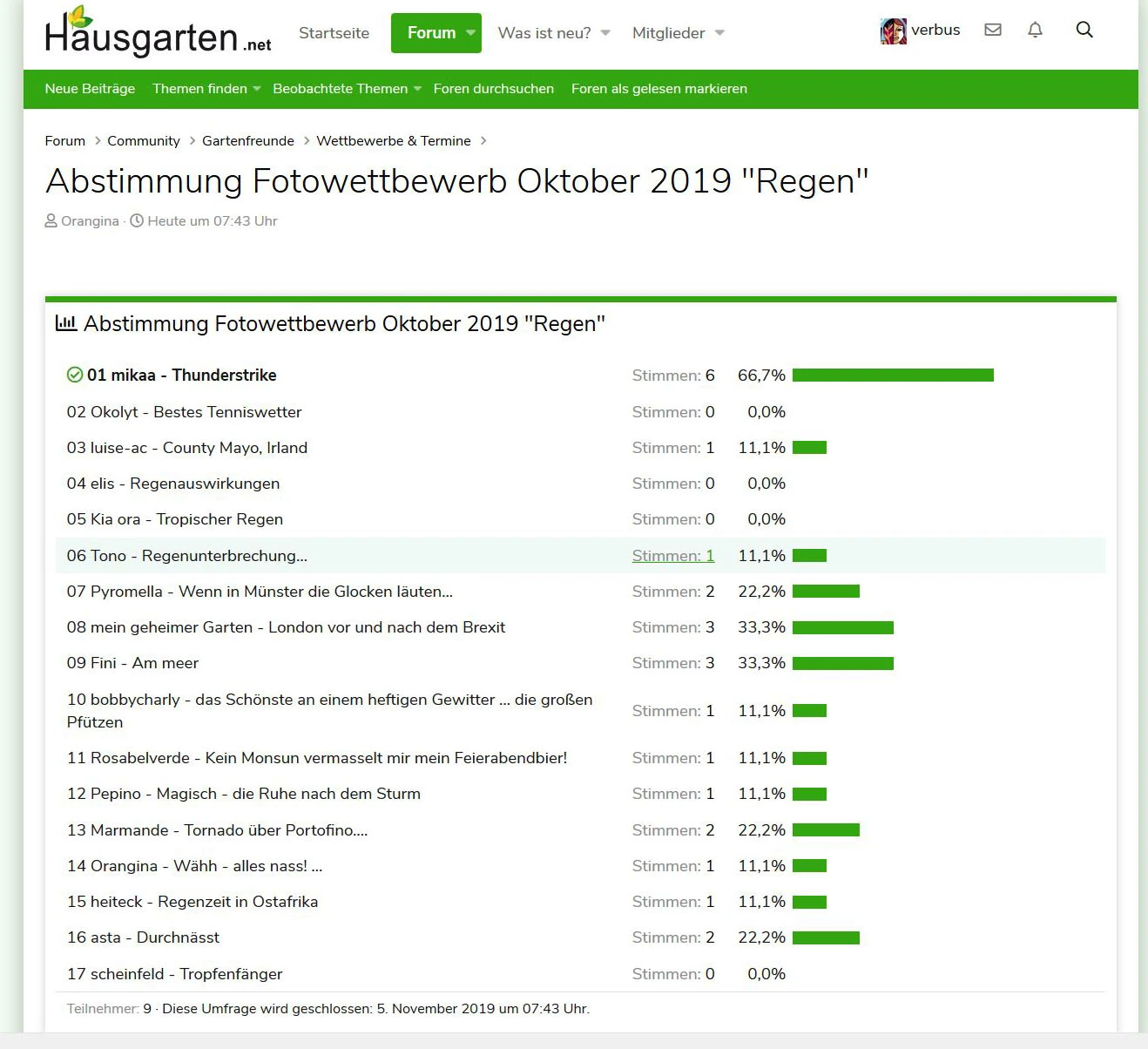Show voters for 09 Fini Stimmen: 3
1148x1049 pixels.
[x=673, y=663]
